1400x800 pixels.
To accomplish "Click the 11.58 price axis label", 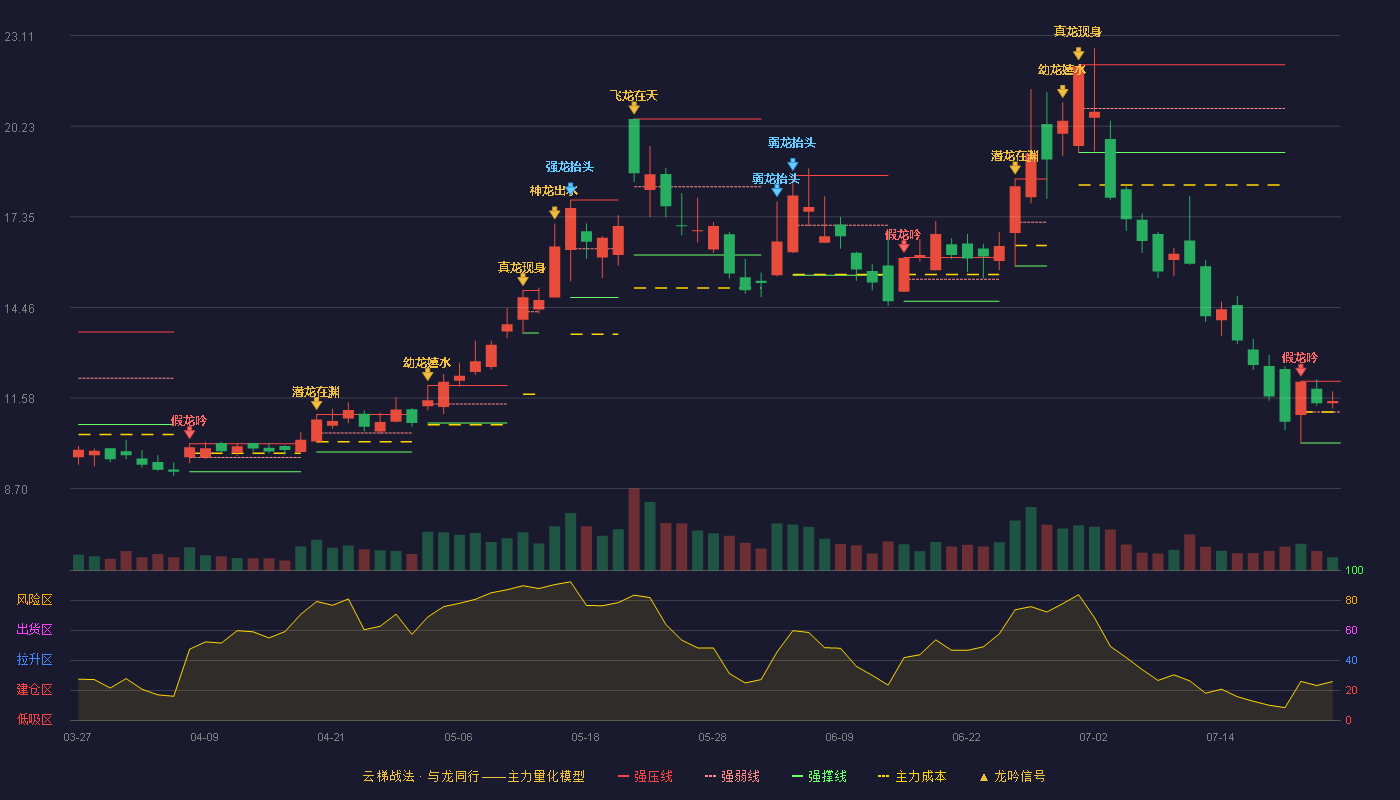I will (19, 399).
